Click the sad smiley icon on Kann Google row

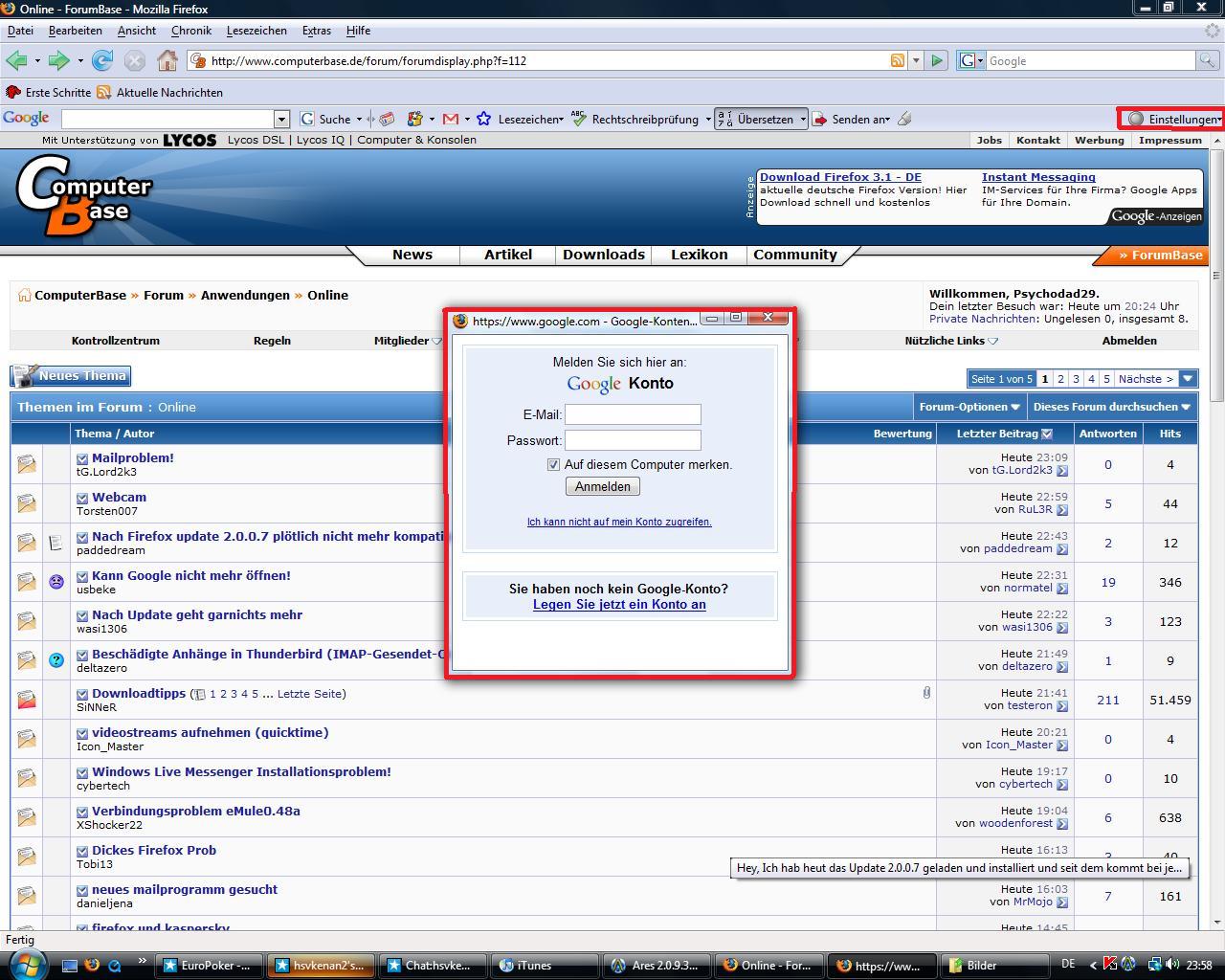56,582
